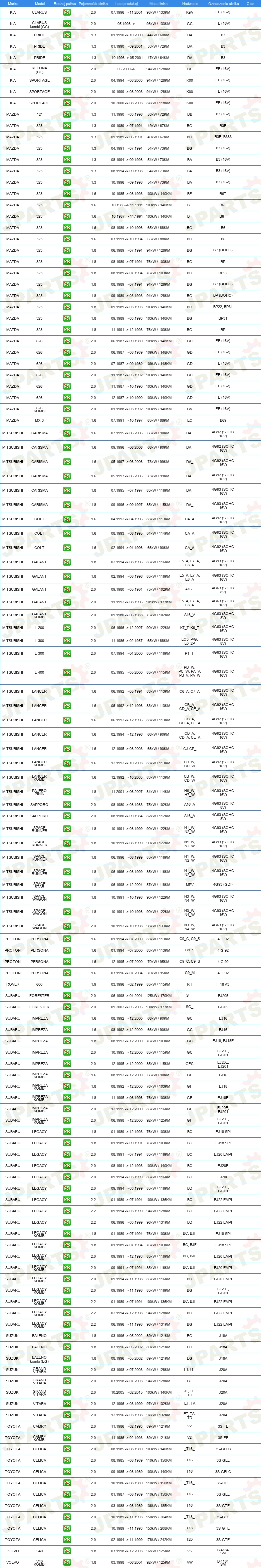Click the Rodzaj paliwa column header
Screen dimensions: 261x1568
[65, 4]
